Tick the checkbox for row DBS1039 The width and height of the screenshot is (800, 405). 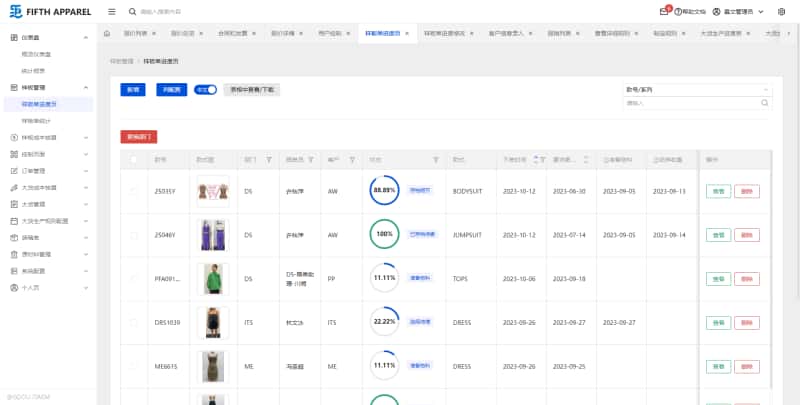(135, 322)
